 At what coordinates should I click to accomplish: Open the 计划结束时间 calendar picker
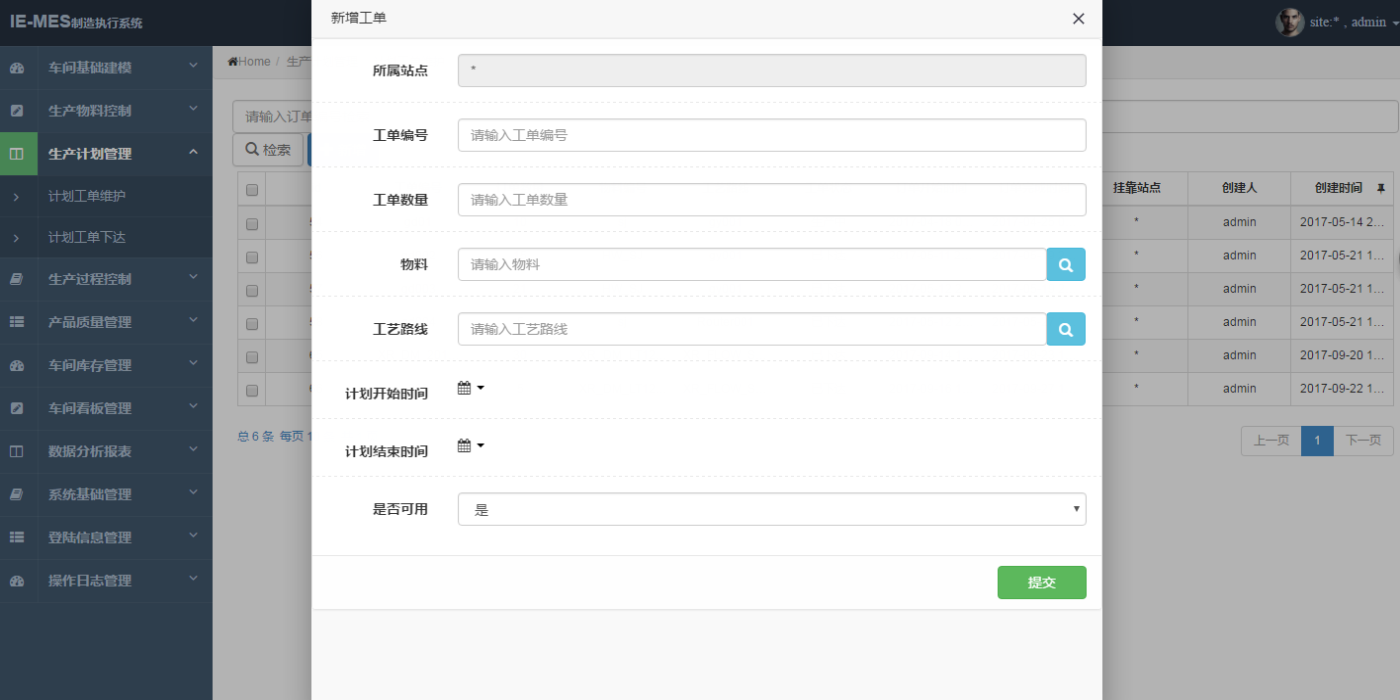tap(470, 446)
